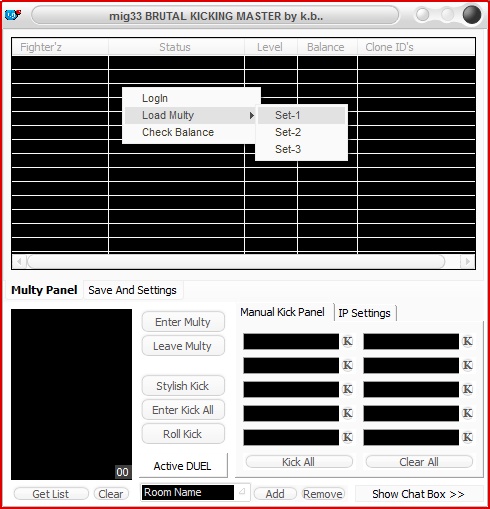Click the mig33 app logo icon
Image resolution: width=490 pixels, height=509 pixels.
[x=13, y=15]
